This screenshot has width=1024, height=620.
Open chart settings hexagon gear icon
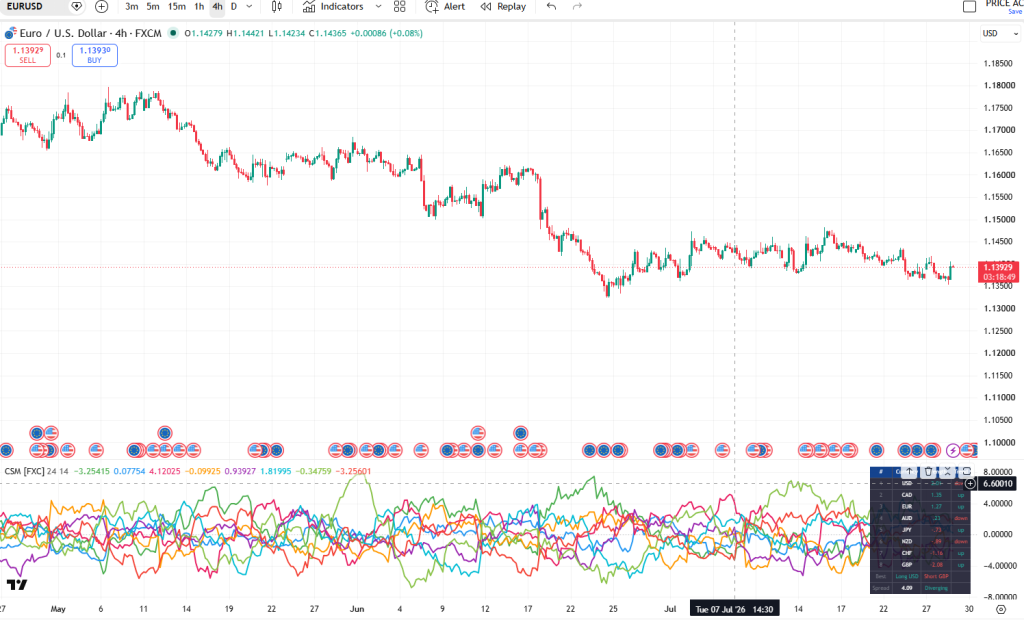[1001, 610]
